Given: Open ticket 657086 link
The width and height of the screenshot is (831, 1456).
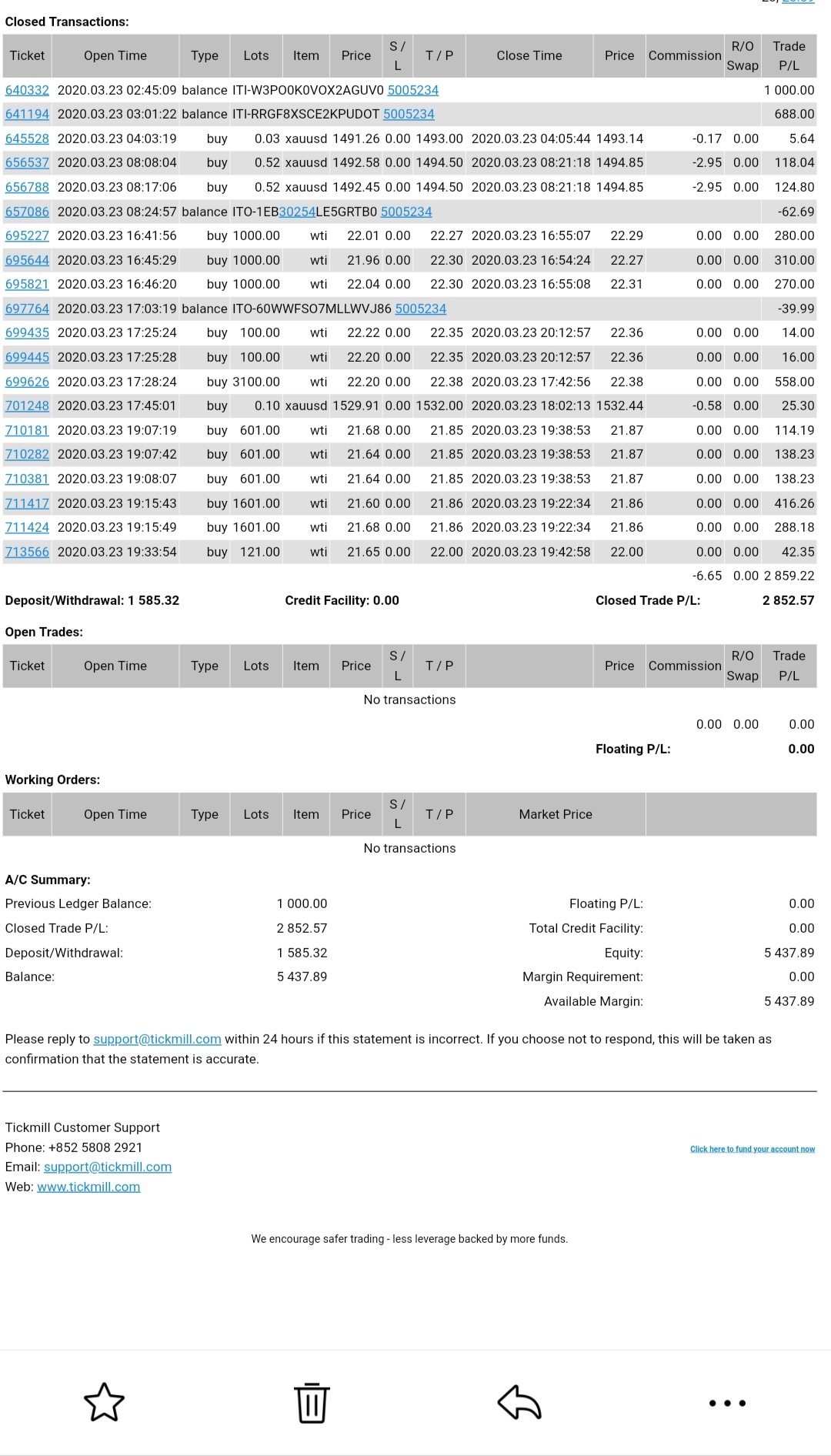Looking at the screenshot, I should (27, 212).
